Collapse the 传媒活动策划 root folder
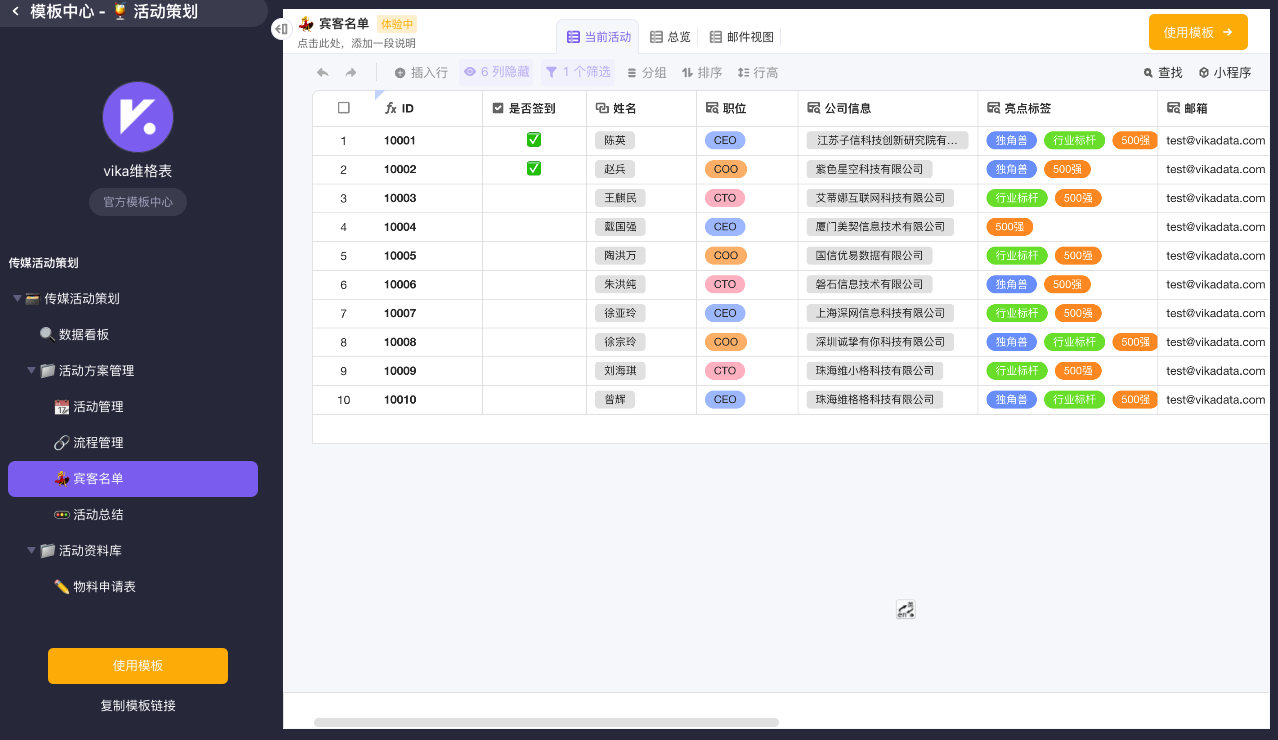The width and height of the screenshot is (1278, 740). click(x=17, y=299)
